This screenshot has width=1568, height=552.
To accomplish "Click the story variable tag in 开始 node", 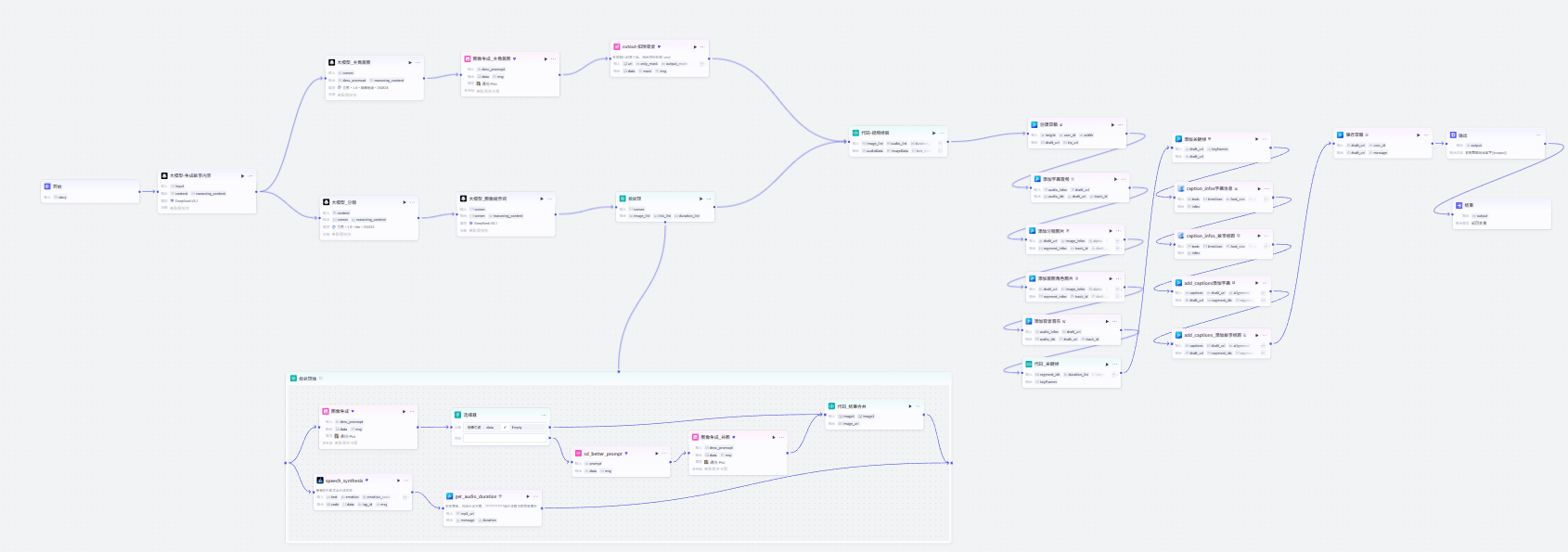I will 61,198.
